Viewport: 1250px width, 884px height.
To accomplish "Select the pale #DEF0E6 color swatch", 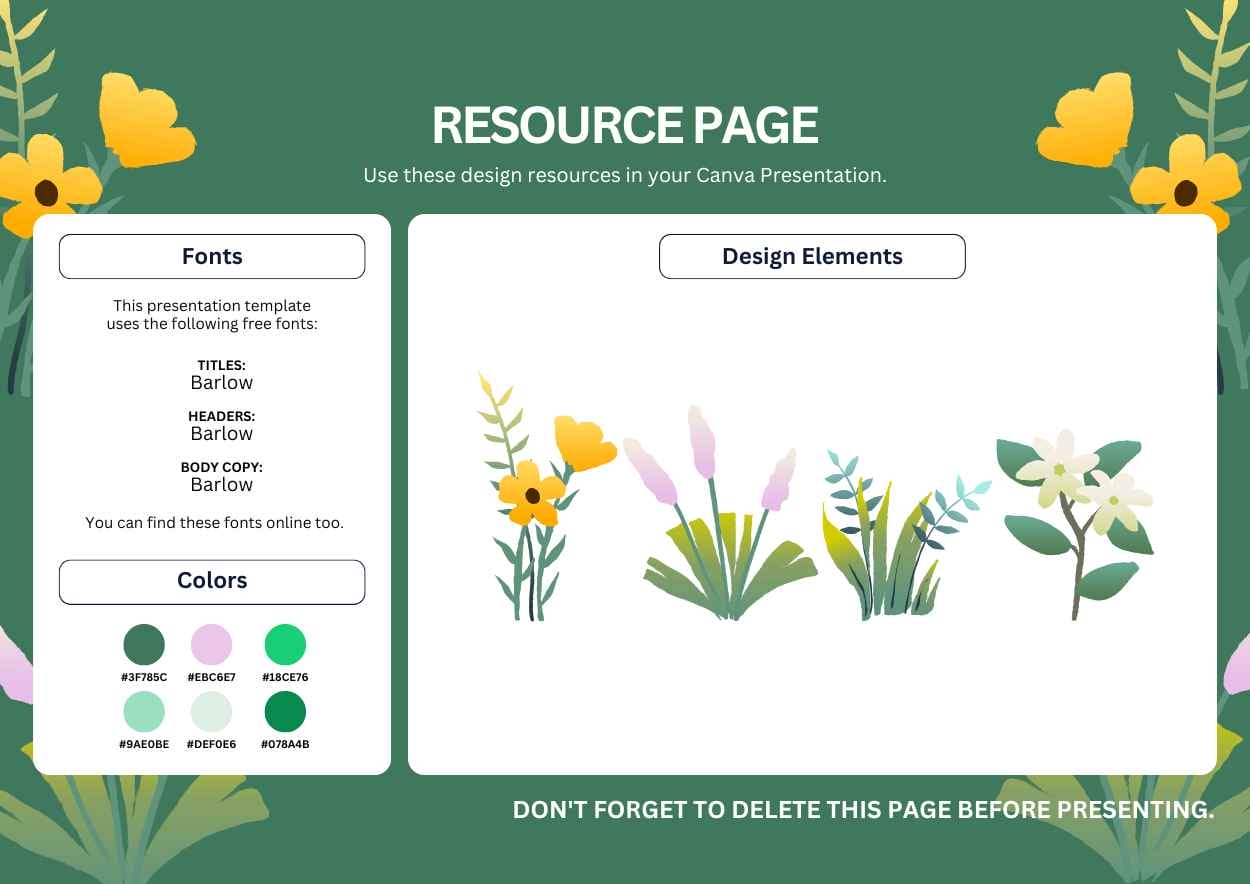I will tap(211, 712).
